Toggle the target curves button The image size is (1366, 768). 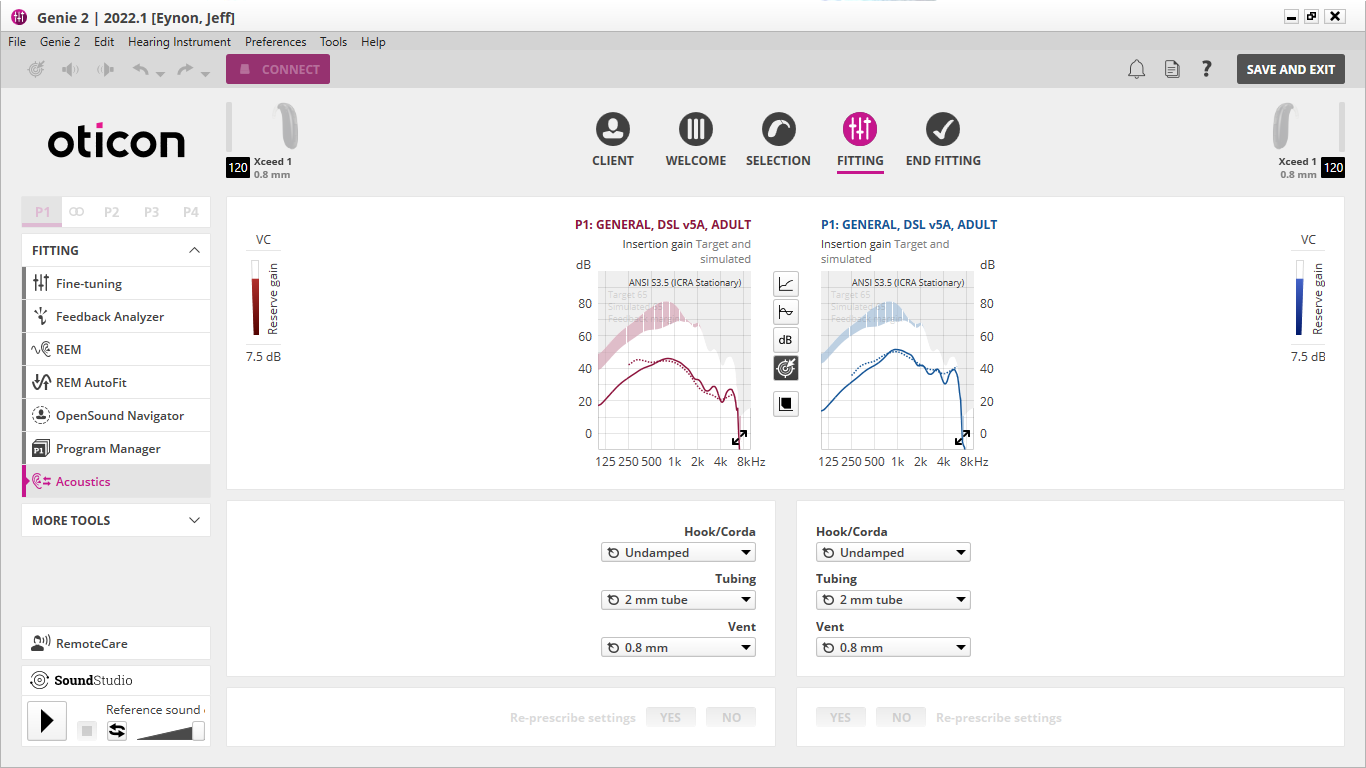pyautogui.click(x=786, y=368)
